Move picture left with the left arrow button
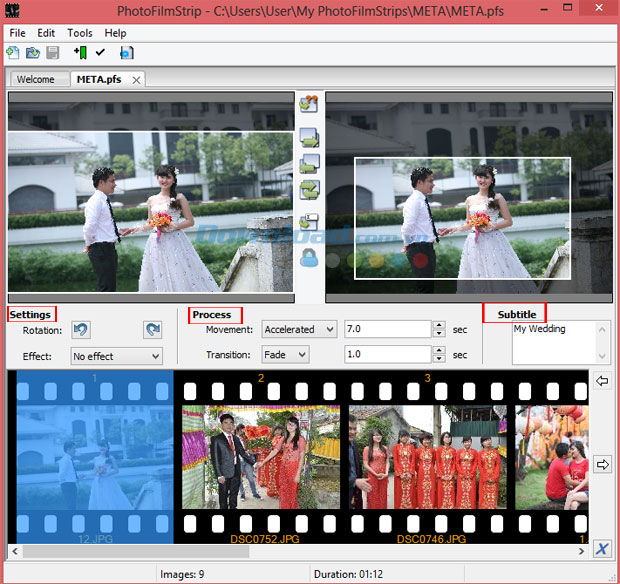620x584 pixels. pyautogui.click(x=601, y=381)
